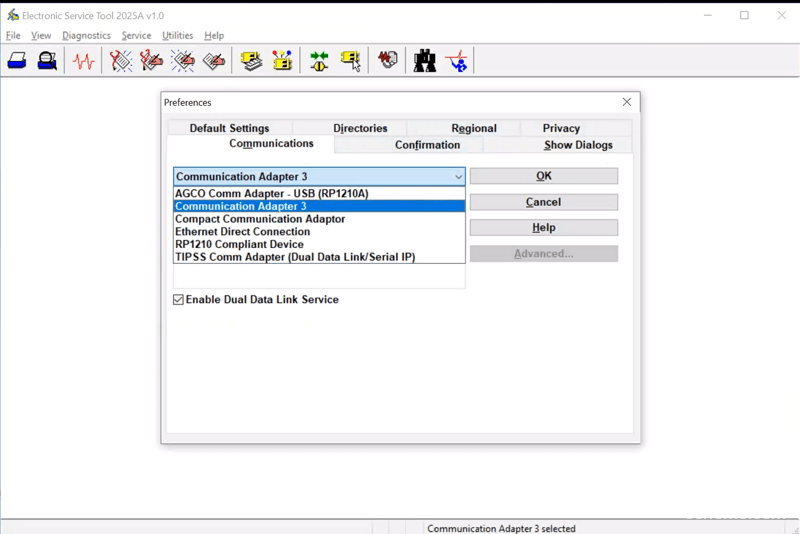800x534 pixels.
Task: Click the yellow ECM with colored pins icon
Action: (283, 61)
